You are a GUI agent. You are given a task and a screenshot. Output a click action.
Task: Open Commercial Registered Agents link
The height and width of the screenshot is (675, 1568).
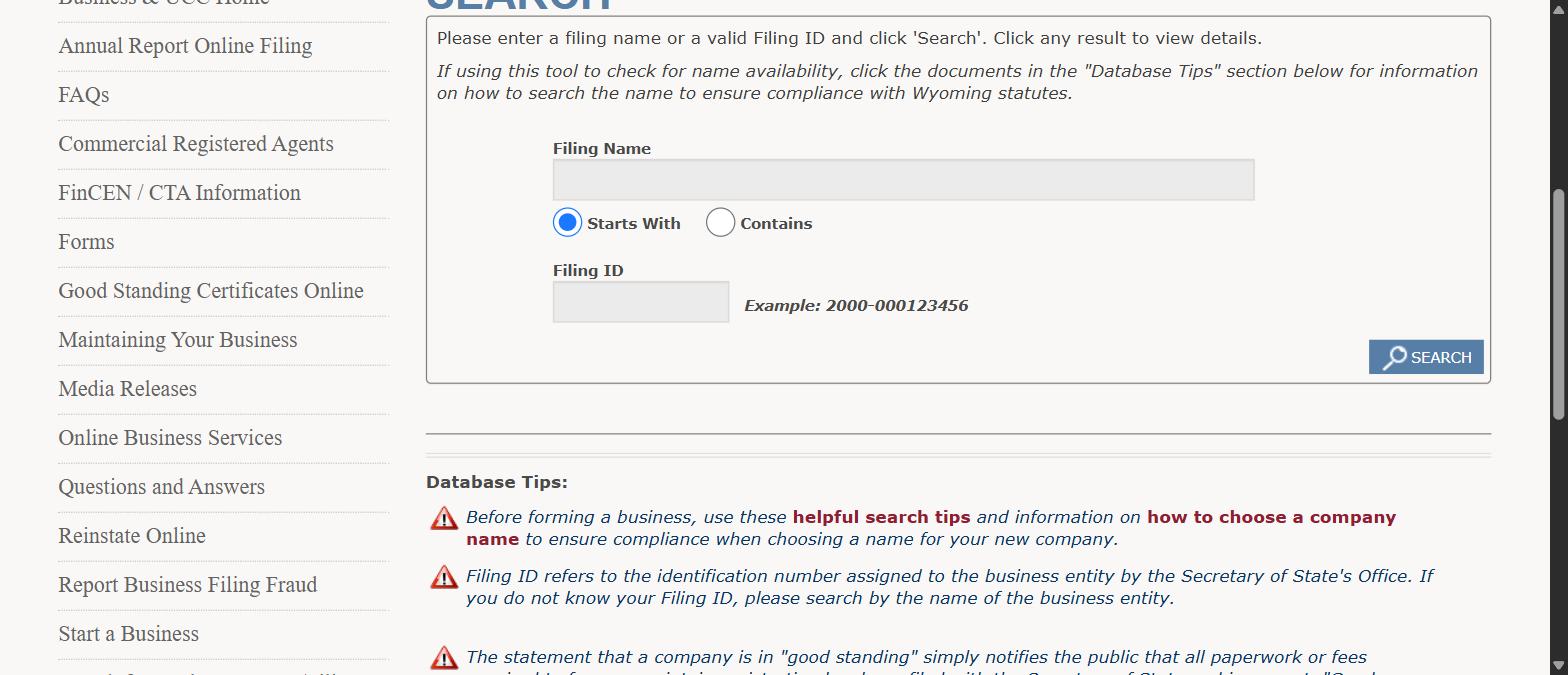tap(196, 144)
